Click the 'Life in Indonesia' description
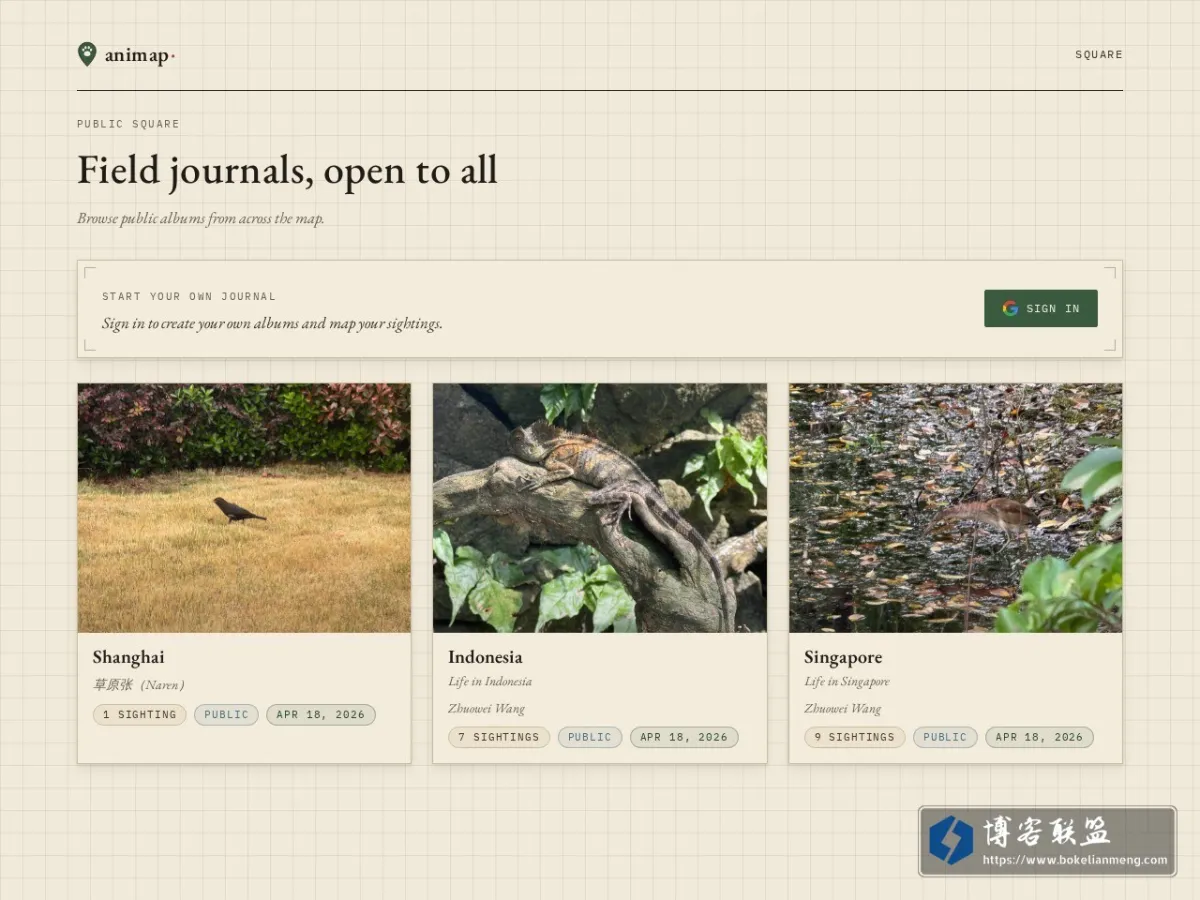This screenshot has height=900, width=1200. pos(490,682)
